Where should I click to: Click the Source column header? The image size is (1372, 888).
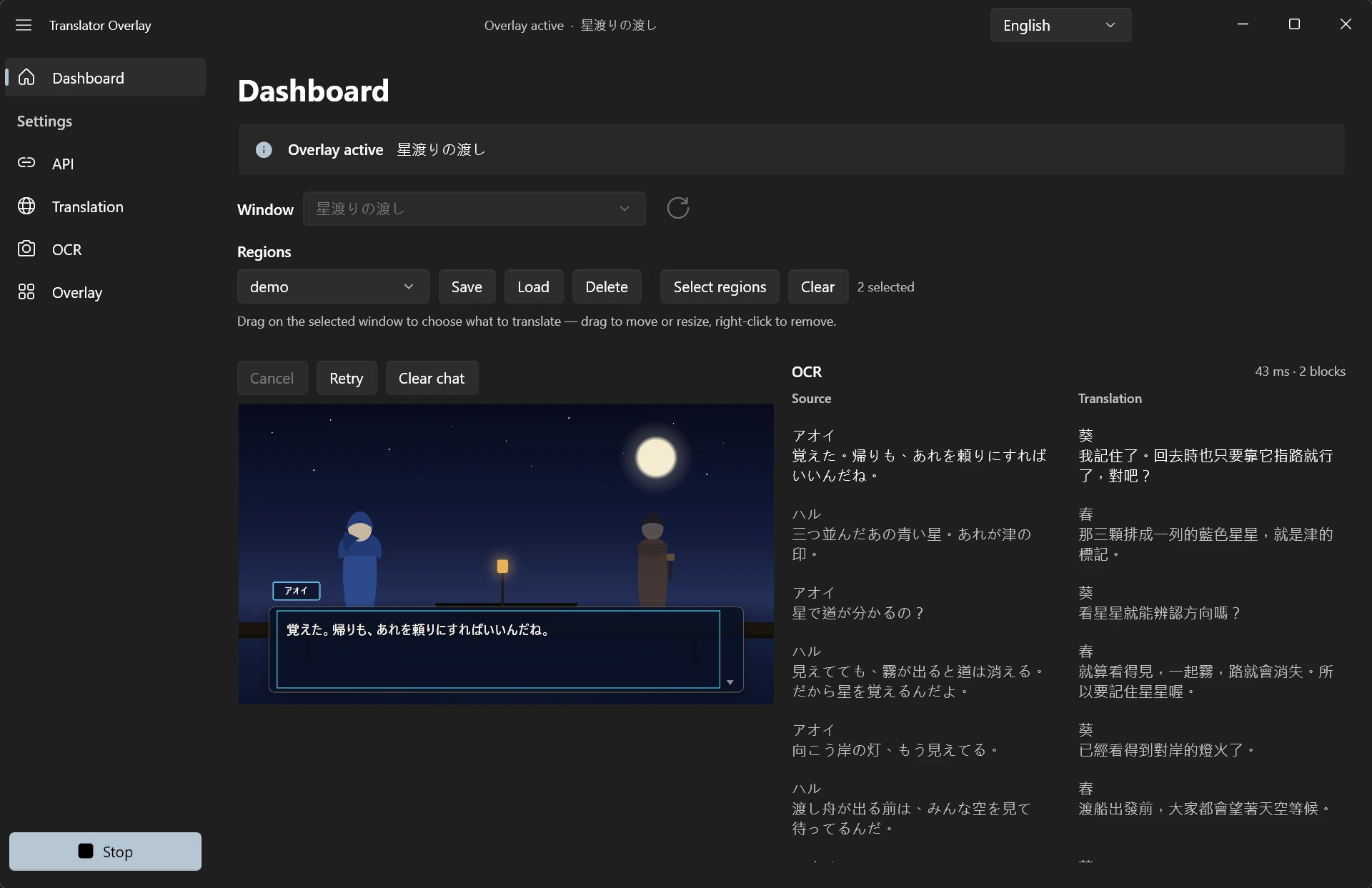pos(811,399)
